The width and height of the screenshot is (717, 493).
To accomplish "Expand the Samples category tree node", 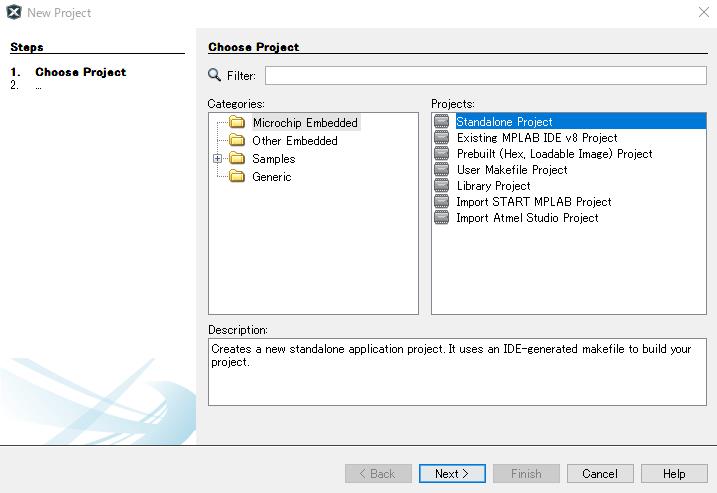I will [x=218, y=159].
